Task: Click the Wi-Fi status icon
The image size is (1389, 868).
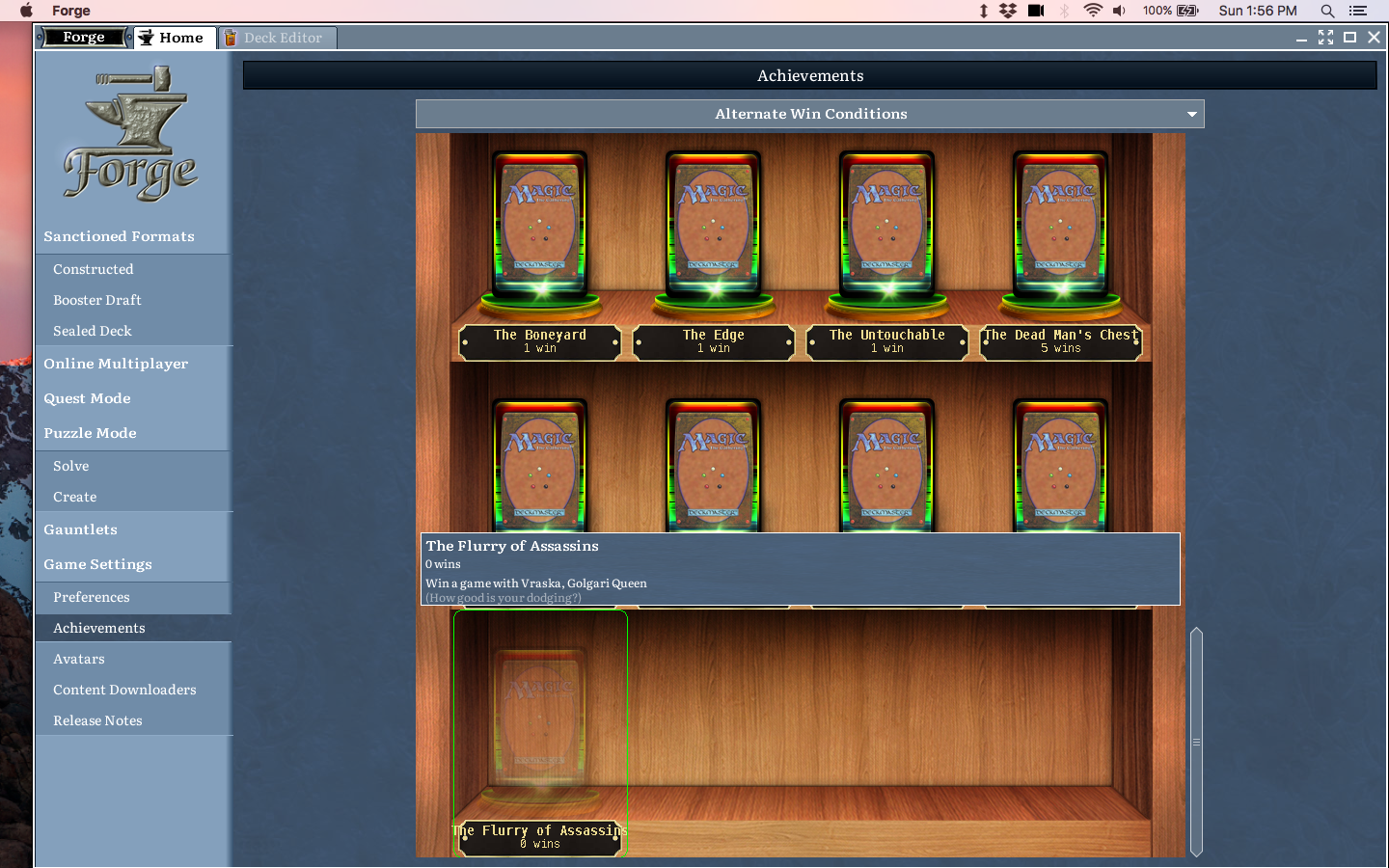Action: 1093,11
